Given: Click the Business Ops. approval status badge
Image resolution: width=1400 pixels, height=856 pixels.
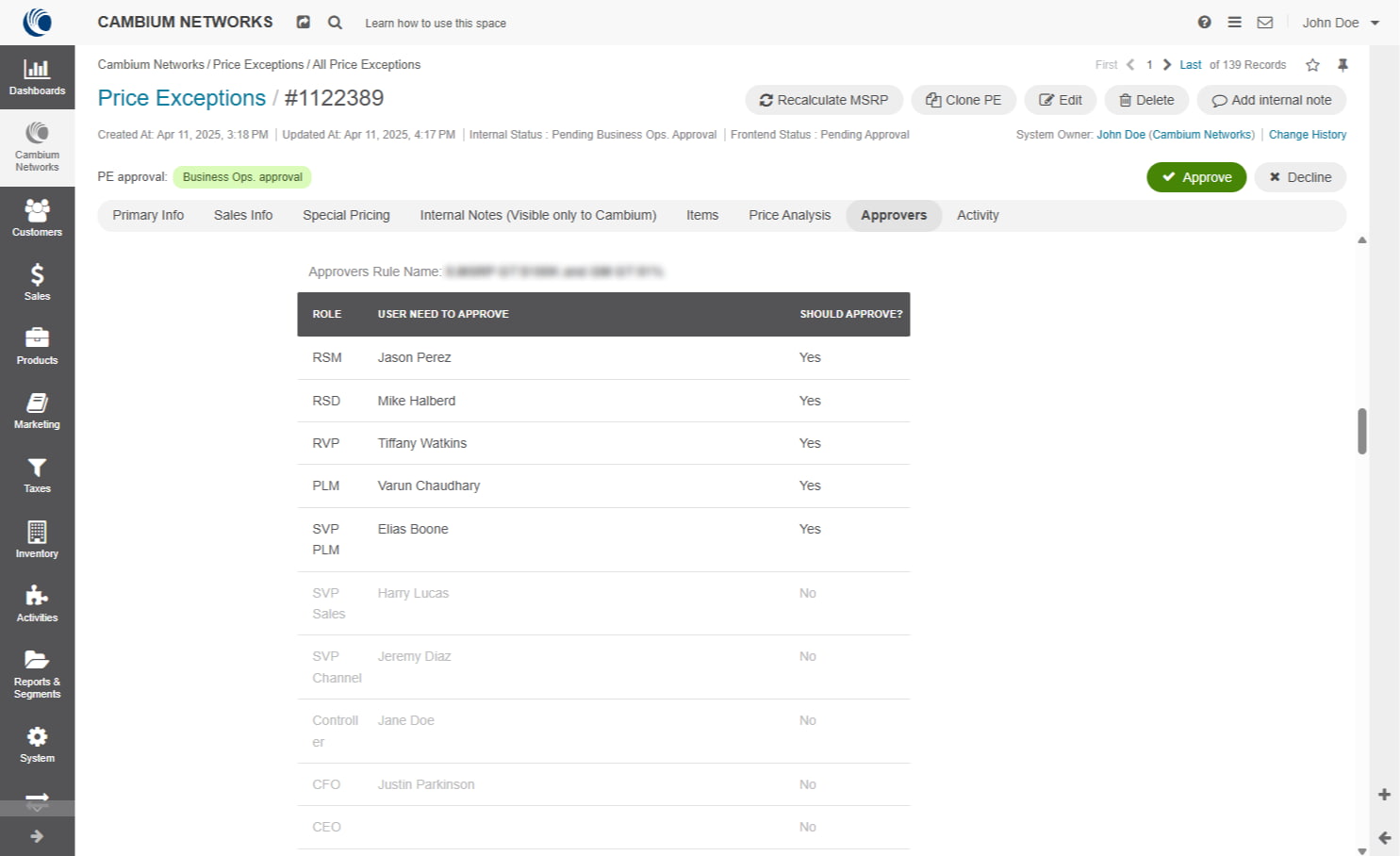Looking at the screenshot, I should [x=242, y=177].
